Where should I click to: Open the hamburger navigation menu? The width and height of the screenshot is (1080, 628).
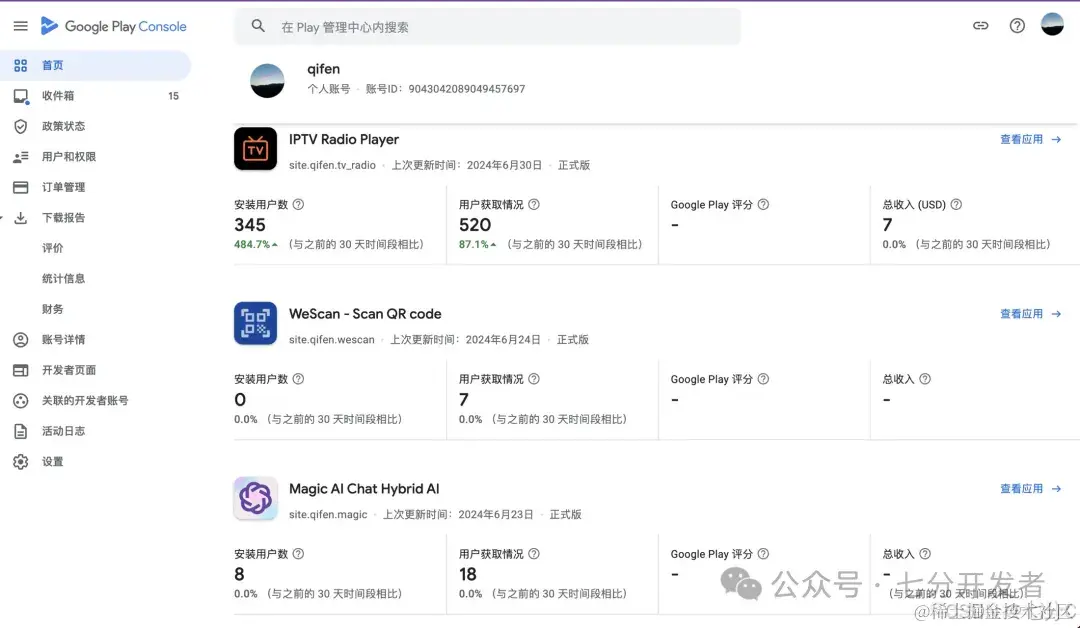[20, 26]
